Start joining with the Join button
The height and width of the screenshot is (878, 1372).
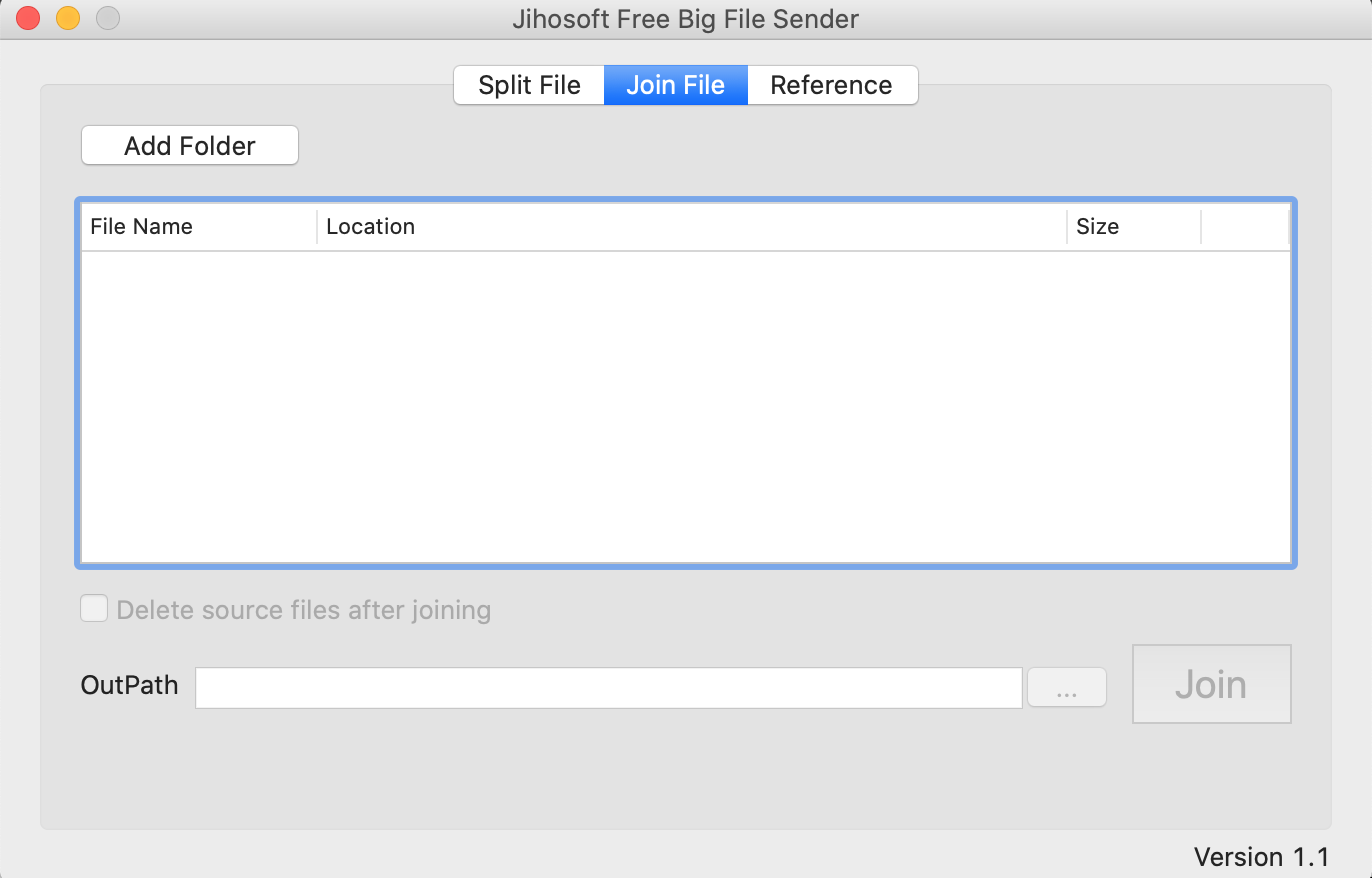click(1212, 684)
